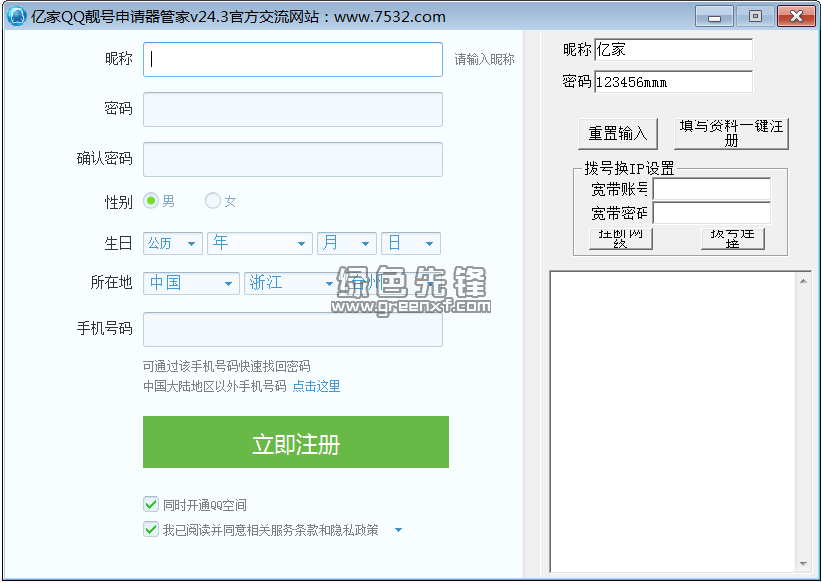Screen dimensions: 822x583
Task: Click the 填写资料一键注册 button
Action: tap(731, 134)
